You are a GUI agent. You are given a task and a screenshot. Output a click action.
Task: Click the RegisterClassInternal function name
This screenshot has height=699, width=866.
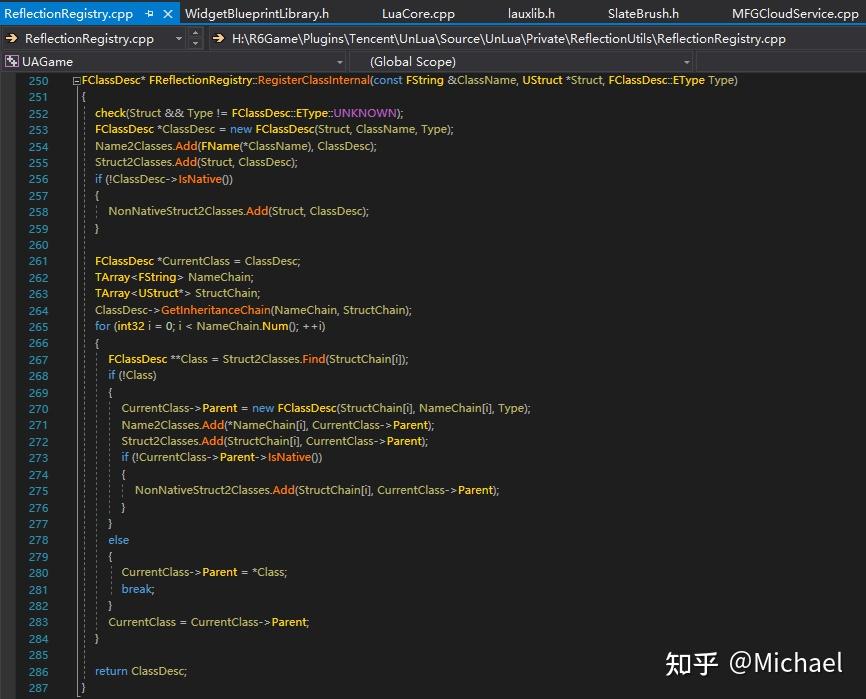click(x=314, y=80)
